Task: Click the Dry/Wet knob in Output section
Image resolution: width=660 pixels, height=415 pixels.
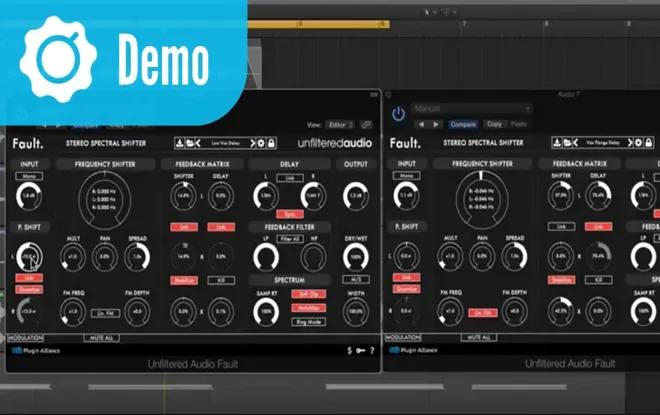Action: coord(356,257)
